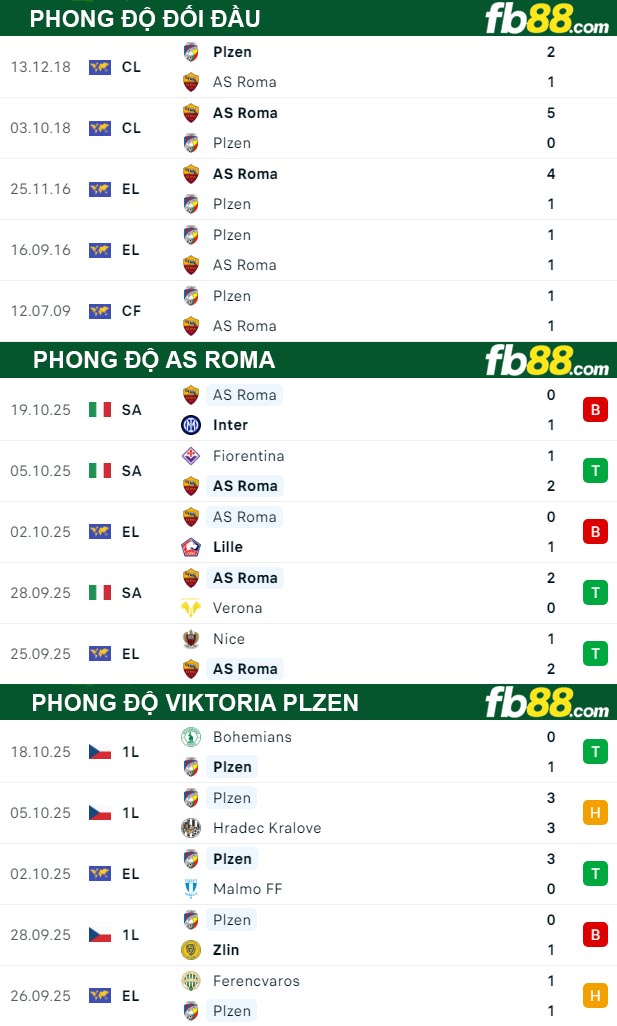Open the Verona team name link
The width and height of the screenshot is (617, 1026).
(x=237, y=608)
